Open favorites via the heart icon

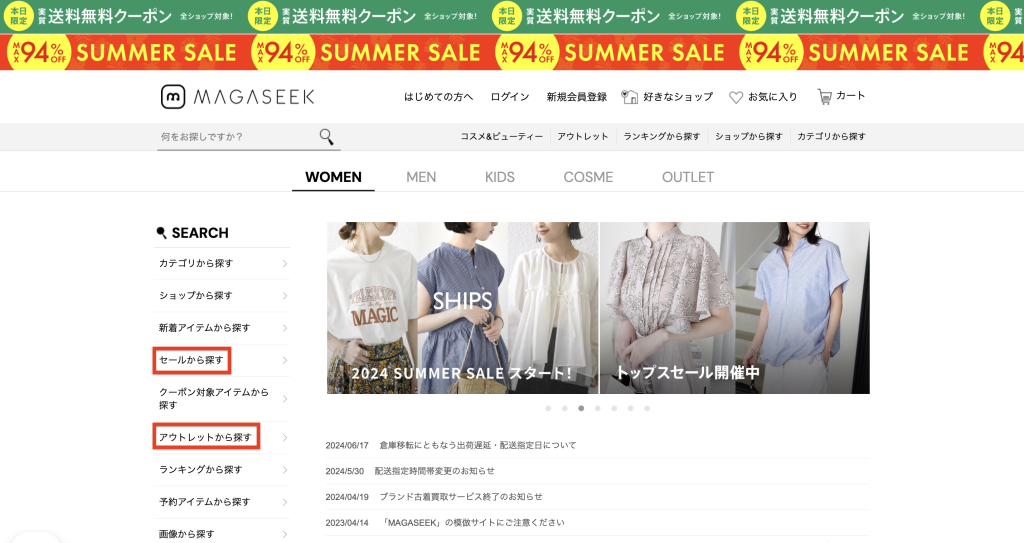(x=736, y=97)
